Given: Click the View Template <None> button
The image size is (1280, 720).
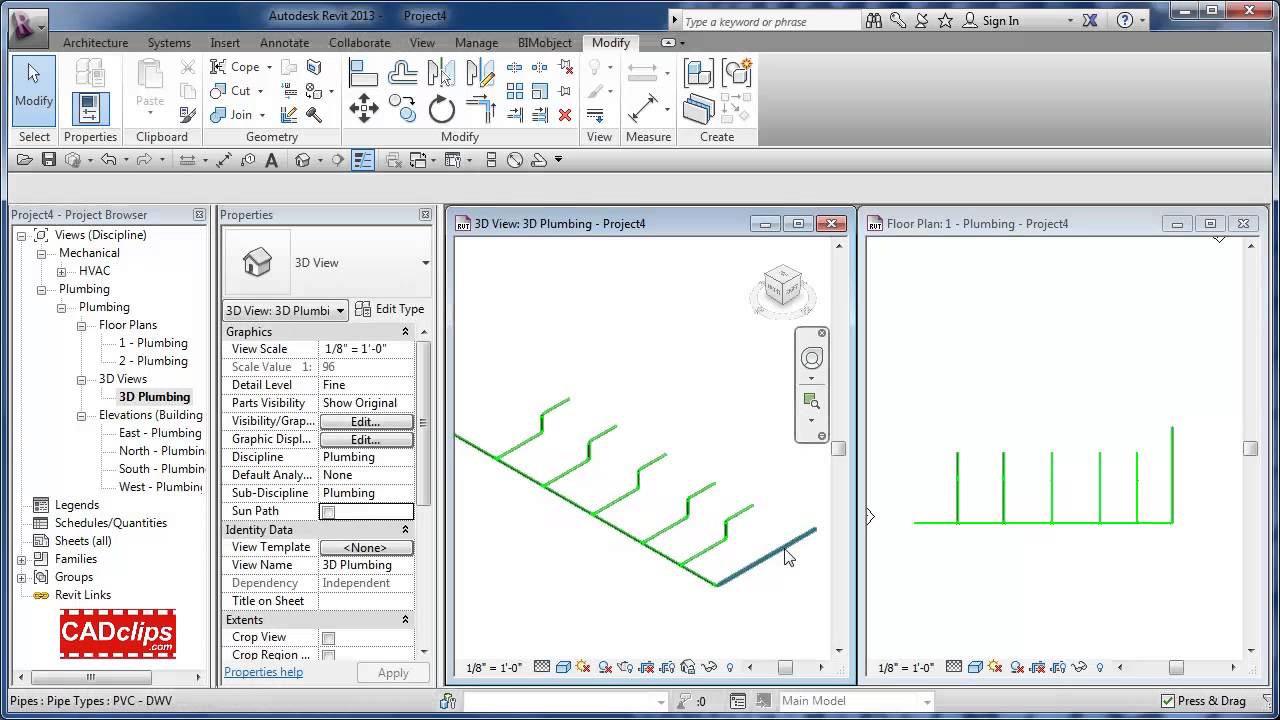Looking at the screenshot, I should click(x=365, y=548).
